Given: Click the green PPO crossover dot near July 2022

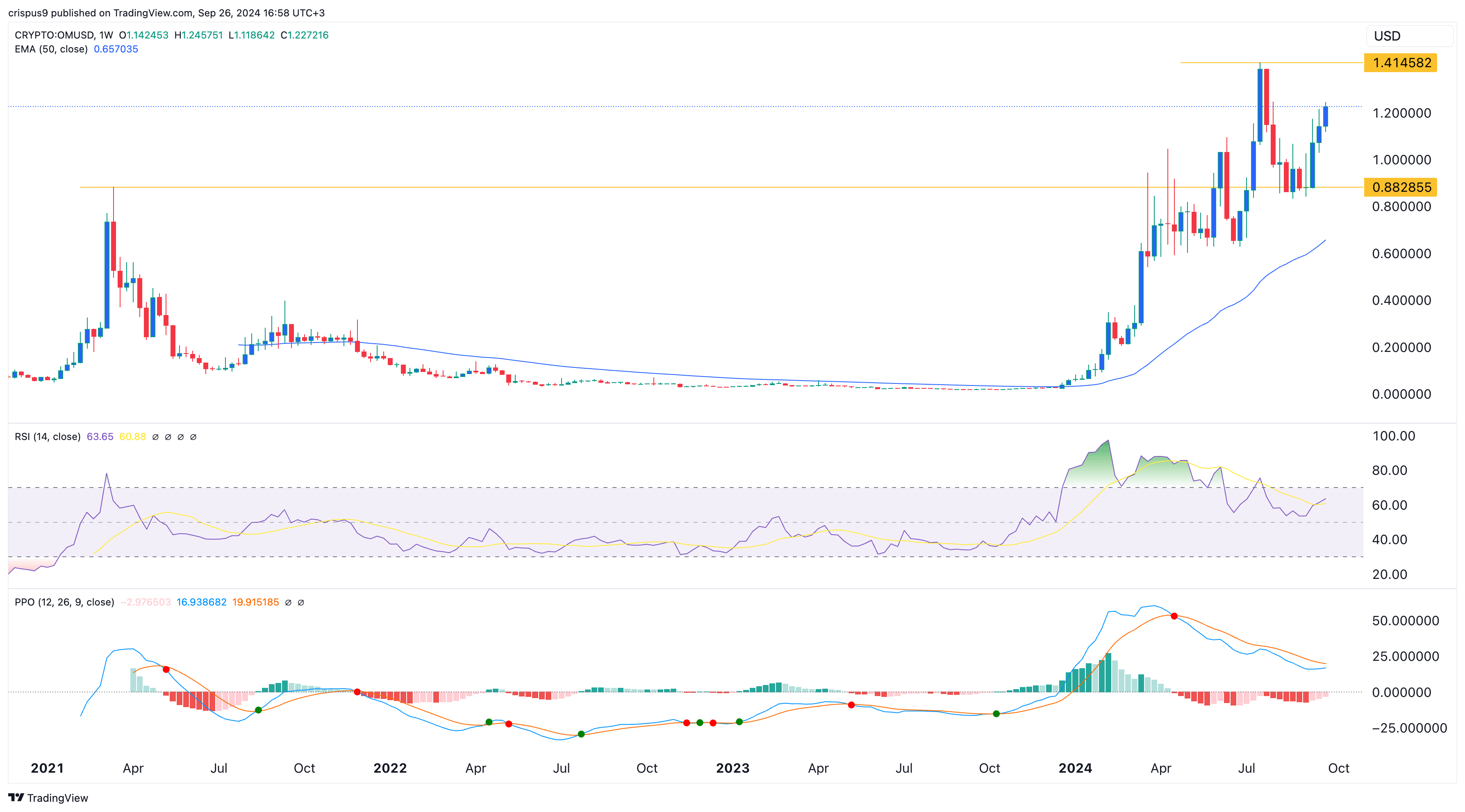Looking at the screenshot, I should click(x=581, y=734).
